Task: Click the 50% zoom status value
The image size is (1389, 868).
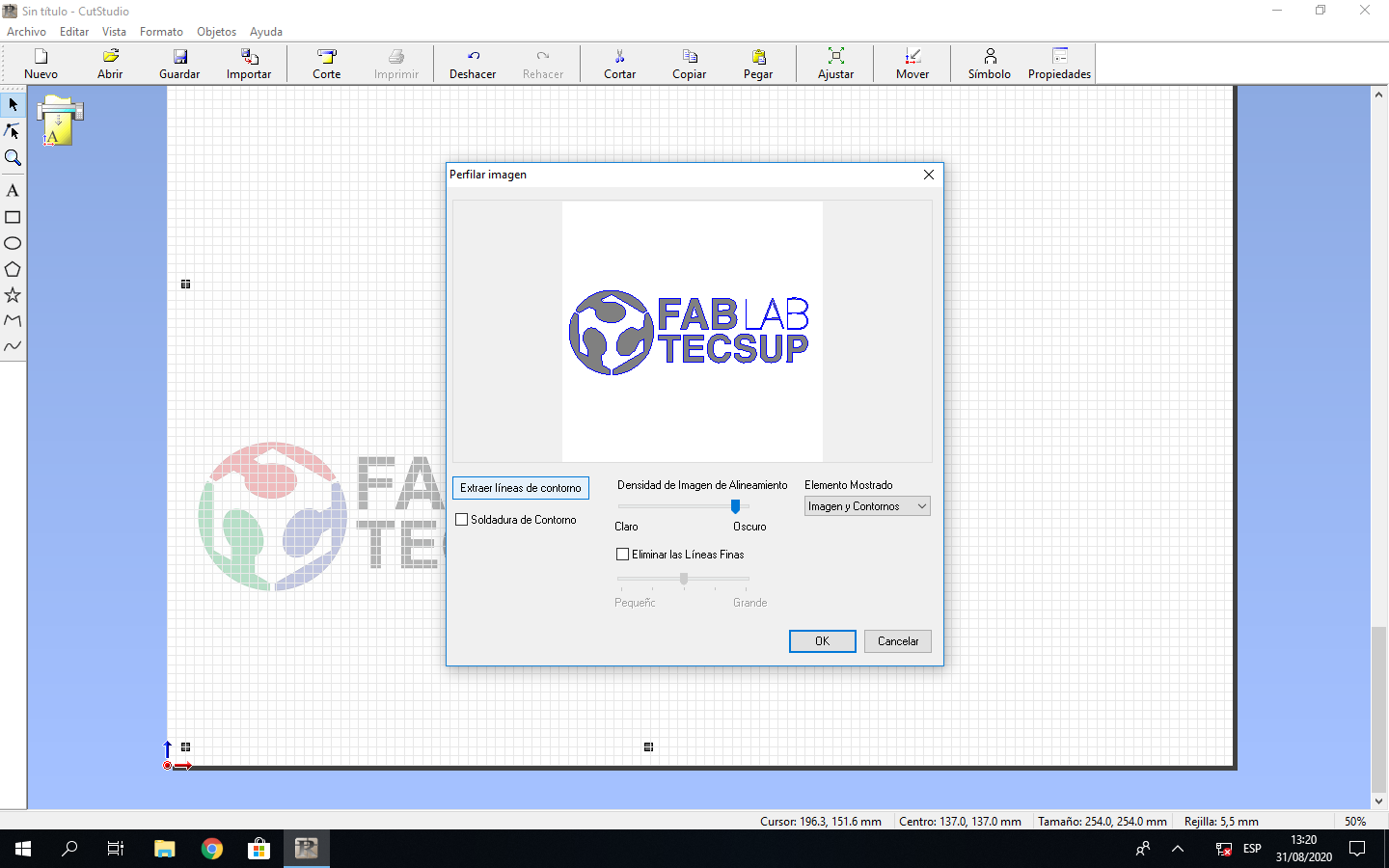Action: point(1355,822)
